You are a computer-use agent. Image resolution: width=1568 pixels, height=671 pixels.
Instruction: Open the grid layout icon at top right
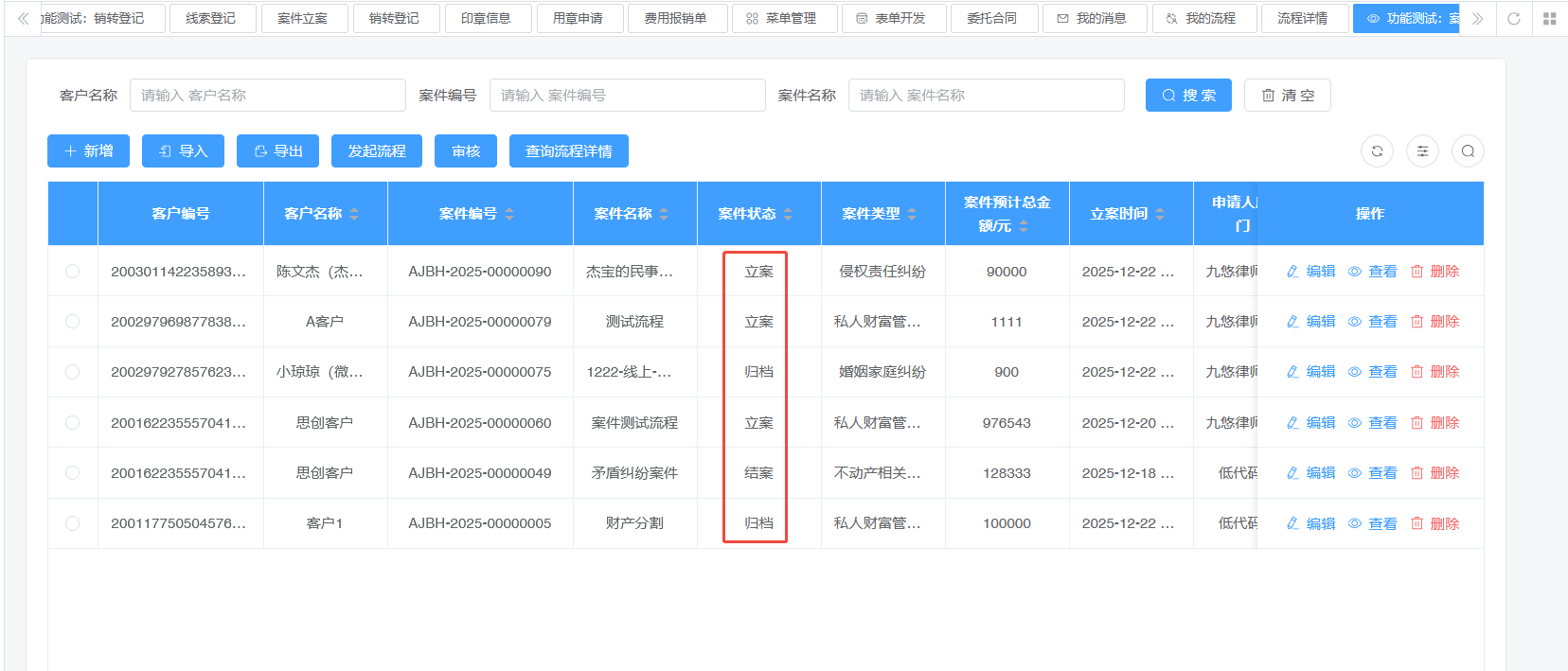pos(1549,19)
